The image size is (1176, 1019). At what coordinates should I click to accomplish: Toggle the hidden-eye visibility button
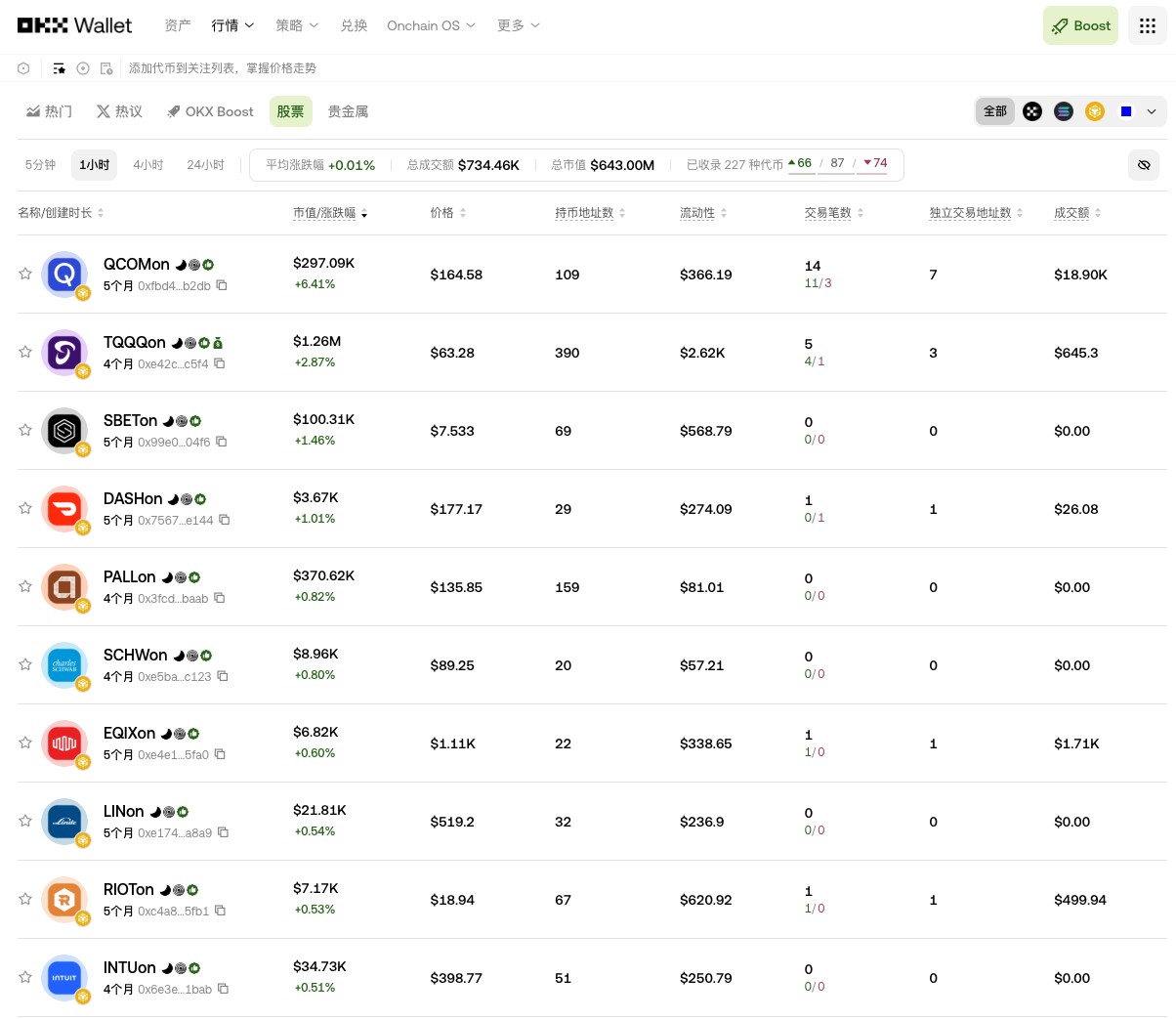point(1144,165)
